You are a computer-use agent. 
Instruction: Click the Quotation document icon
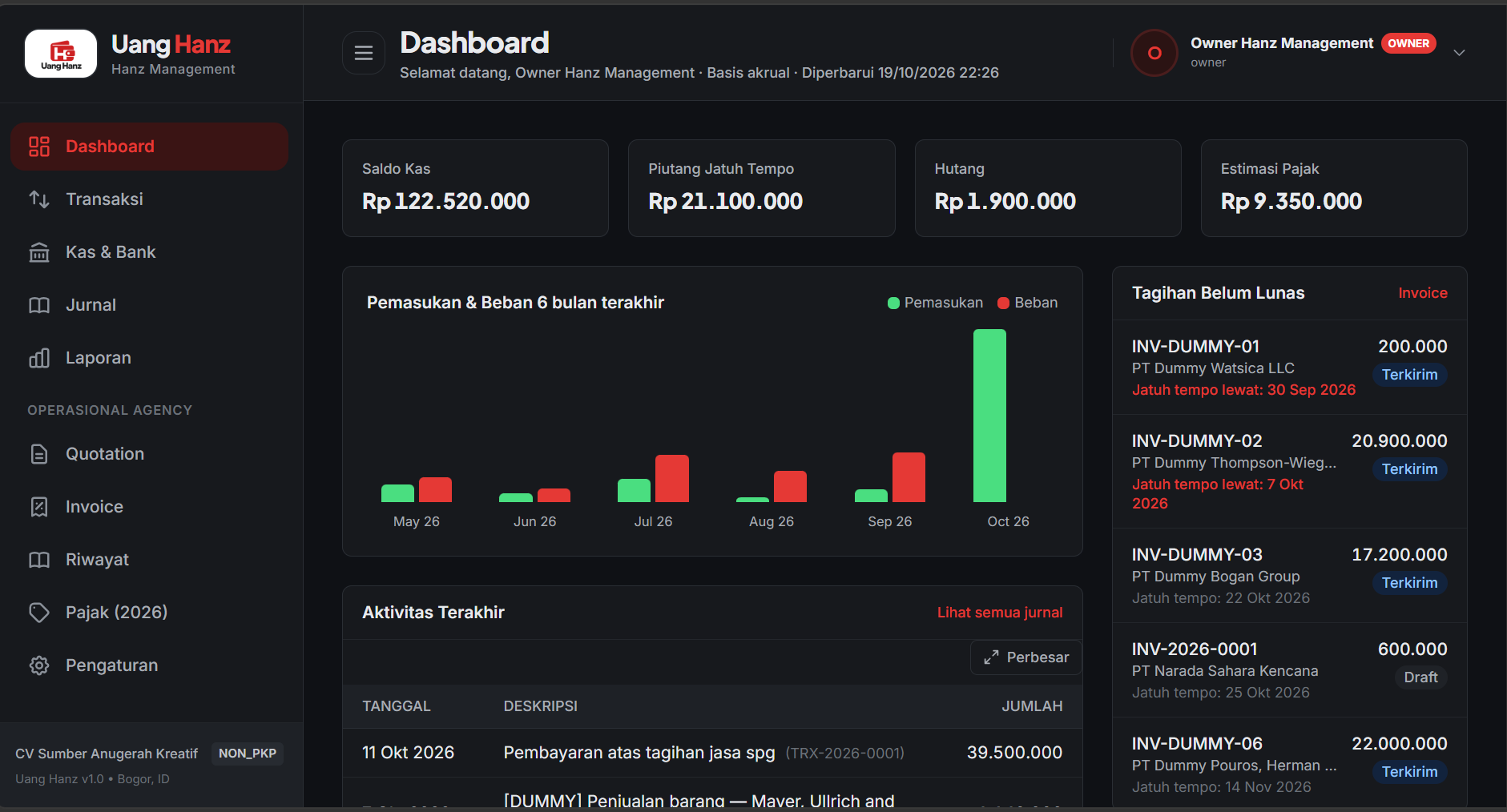click(x=39, y=454)
